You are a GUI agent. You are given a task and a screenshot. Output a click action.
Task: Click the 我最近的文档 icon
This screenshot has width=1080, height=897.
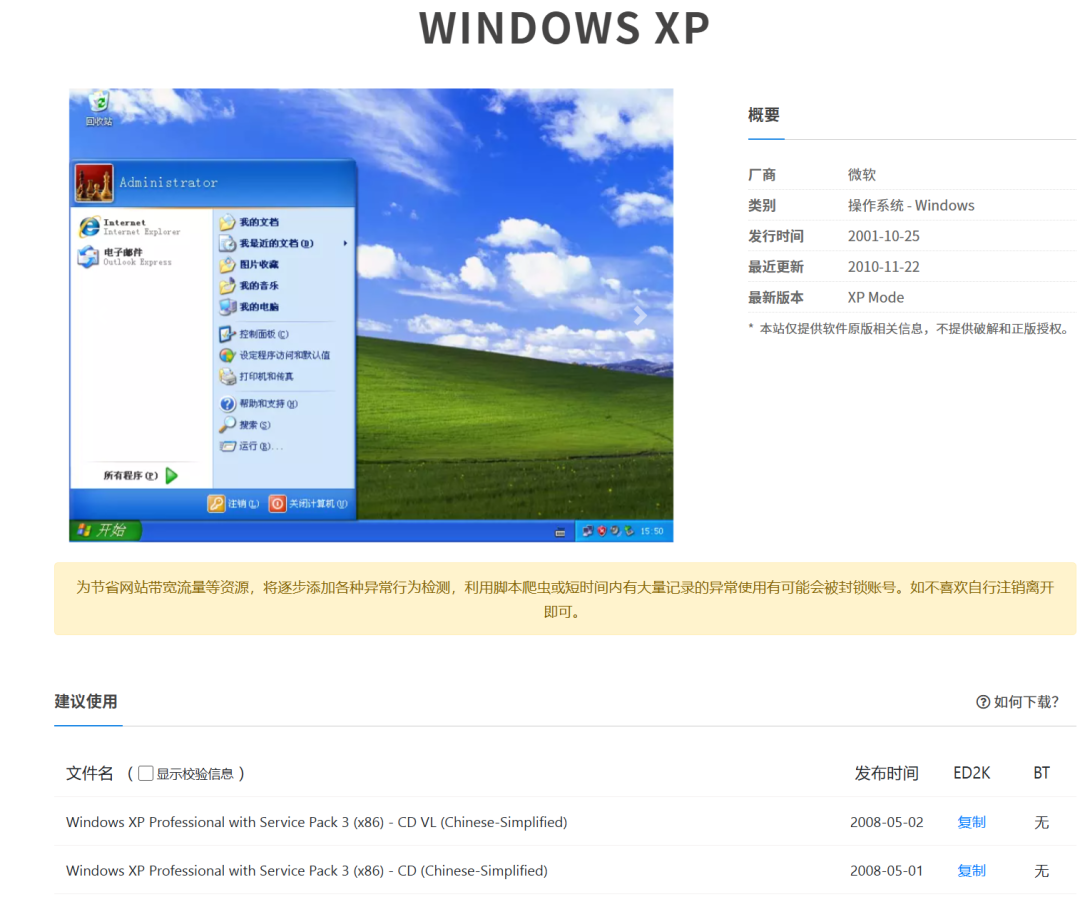(227, 243)
